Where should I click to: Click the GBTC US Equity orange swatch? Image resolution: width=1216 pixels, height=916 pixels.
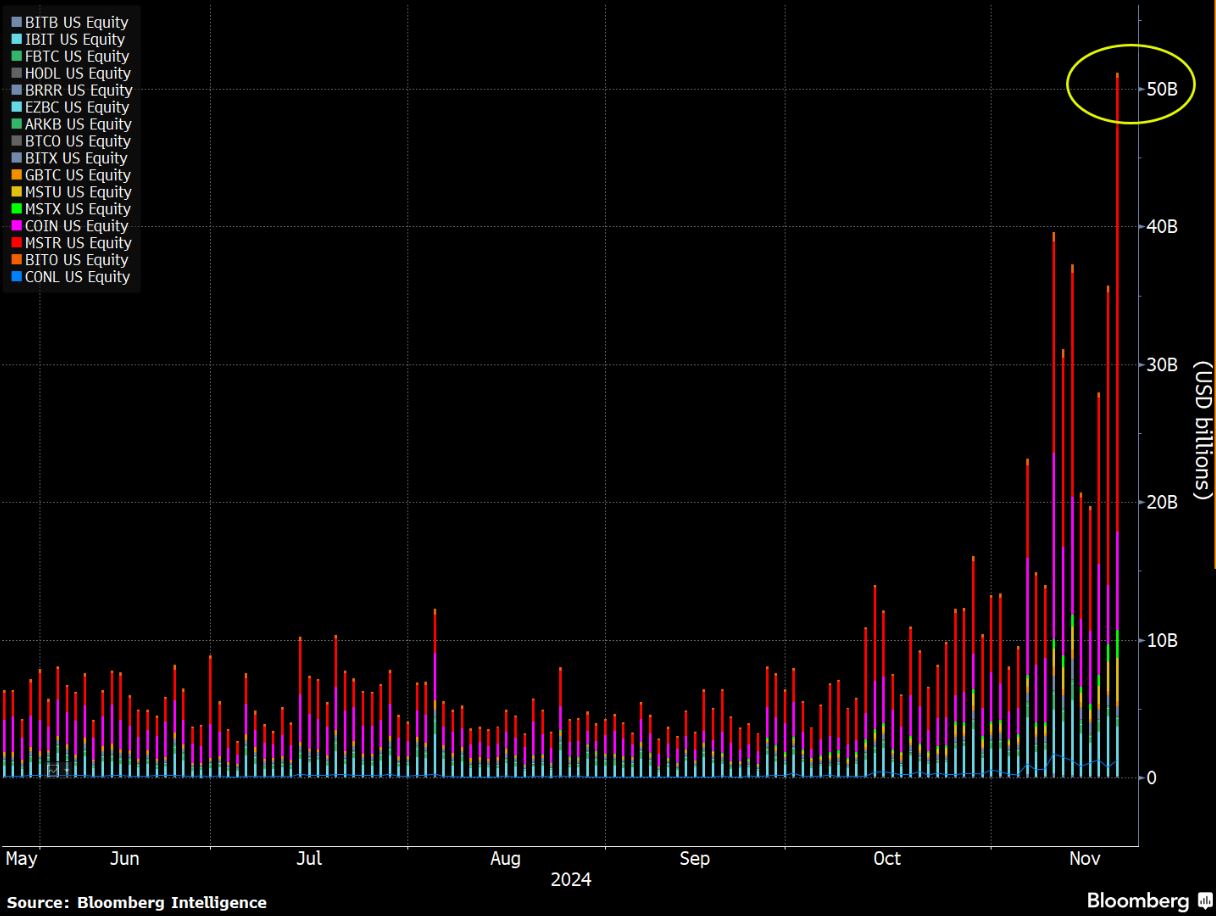tap(16, 175)
